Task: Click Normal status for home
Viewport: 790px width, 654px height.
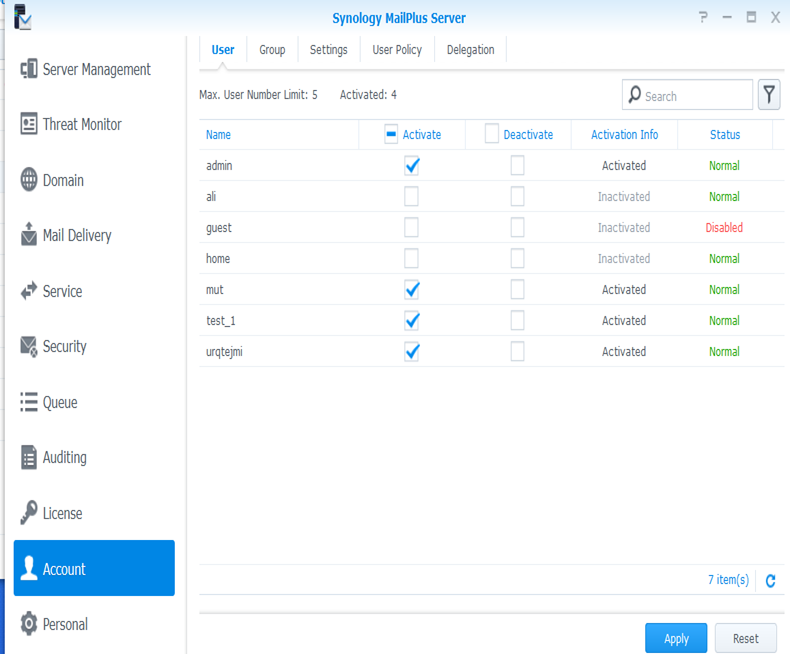Action: click(725, 258)
